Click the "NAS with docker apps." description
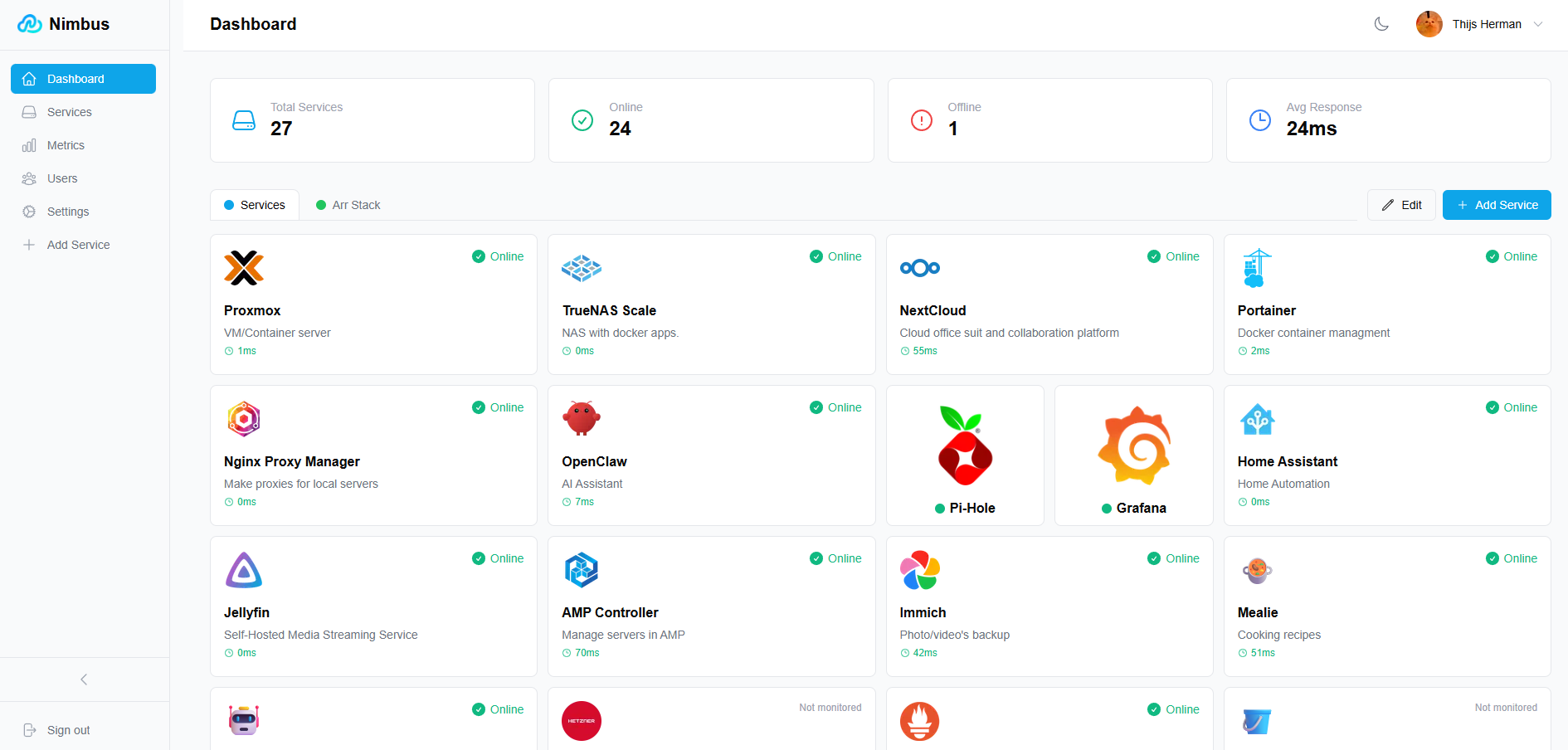Screen dimensions: 1568x750 620,333
